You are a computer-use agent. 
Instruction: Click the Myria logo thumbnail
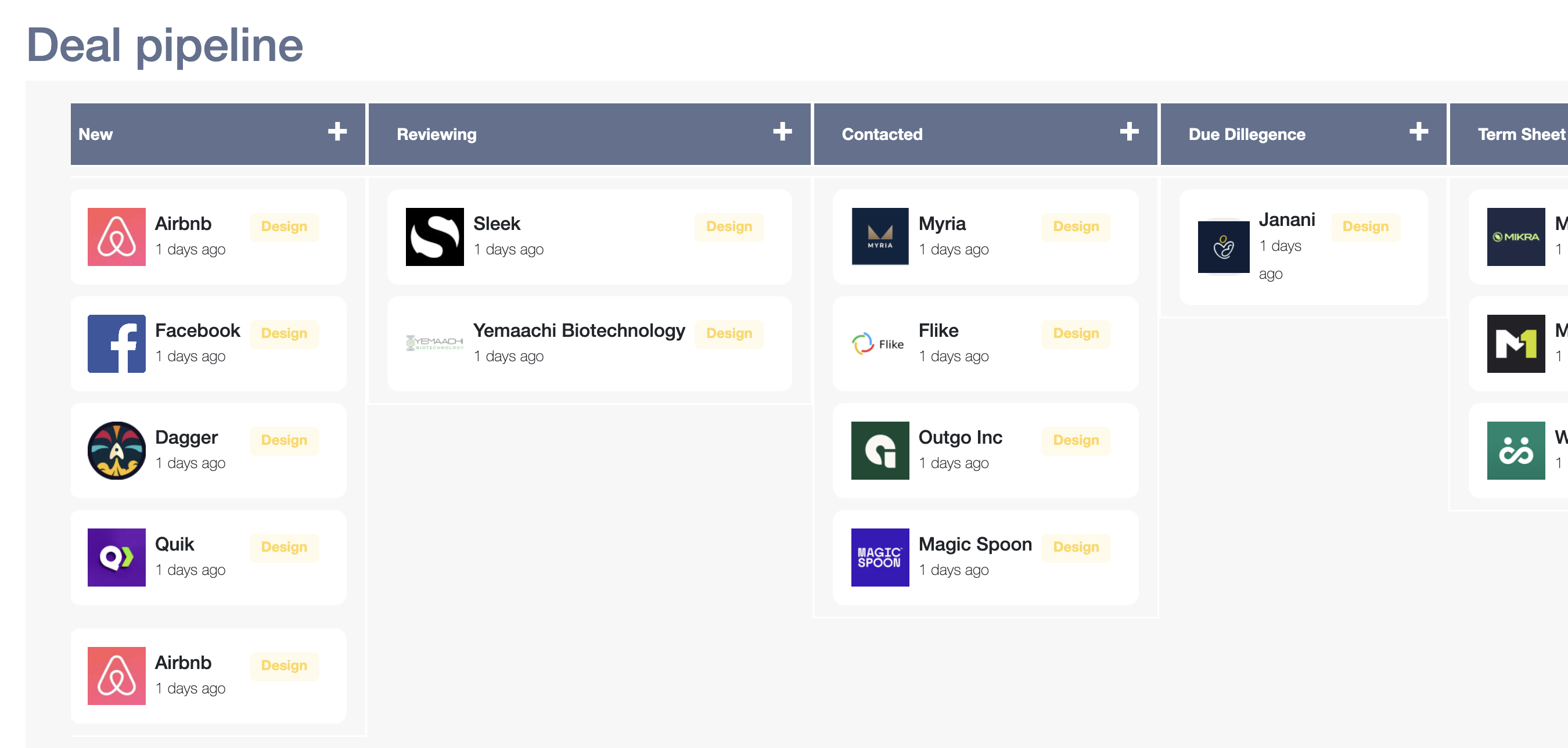point(880,237)
